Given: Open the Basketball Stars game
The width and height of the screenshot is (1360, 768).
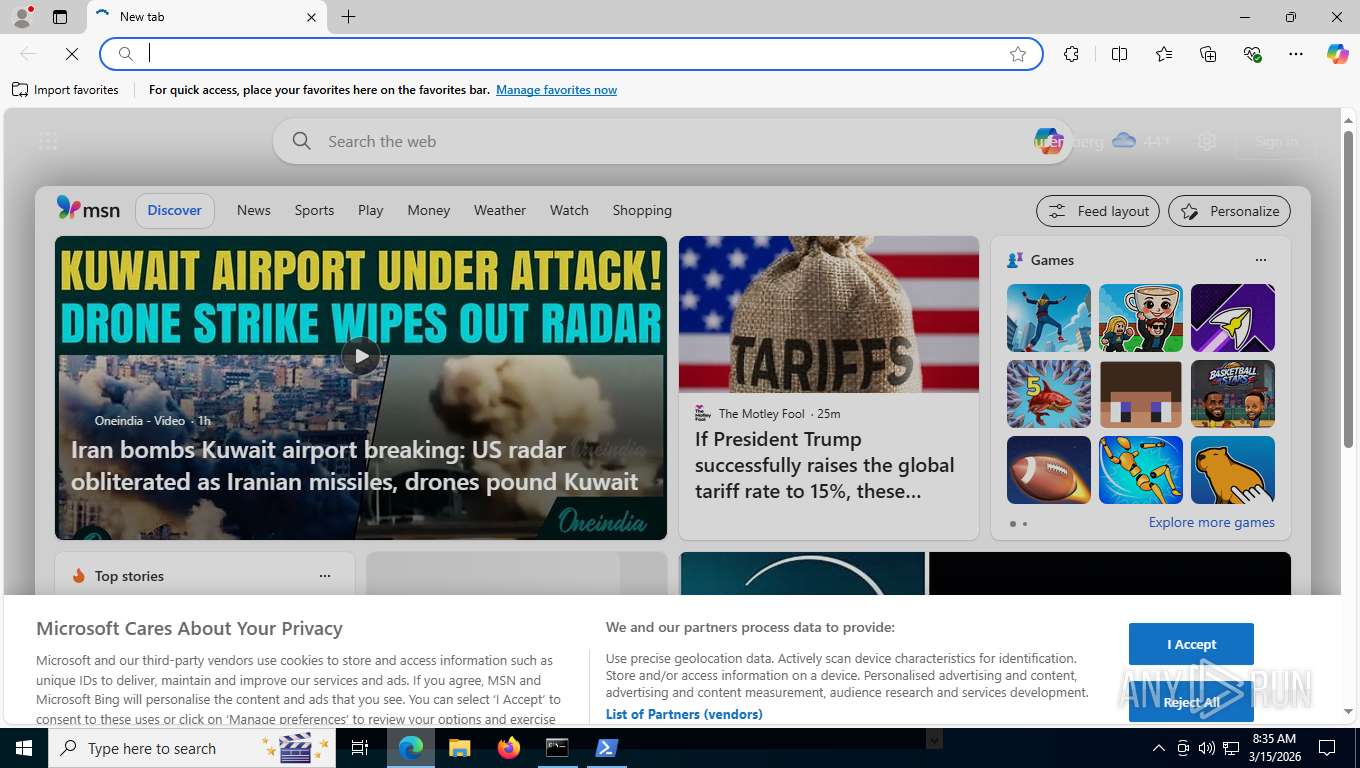Looking at the screenshot, I should tap(1232, 394).
